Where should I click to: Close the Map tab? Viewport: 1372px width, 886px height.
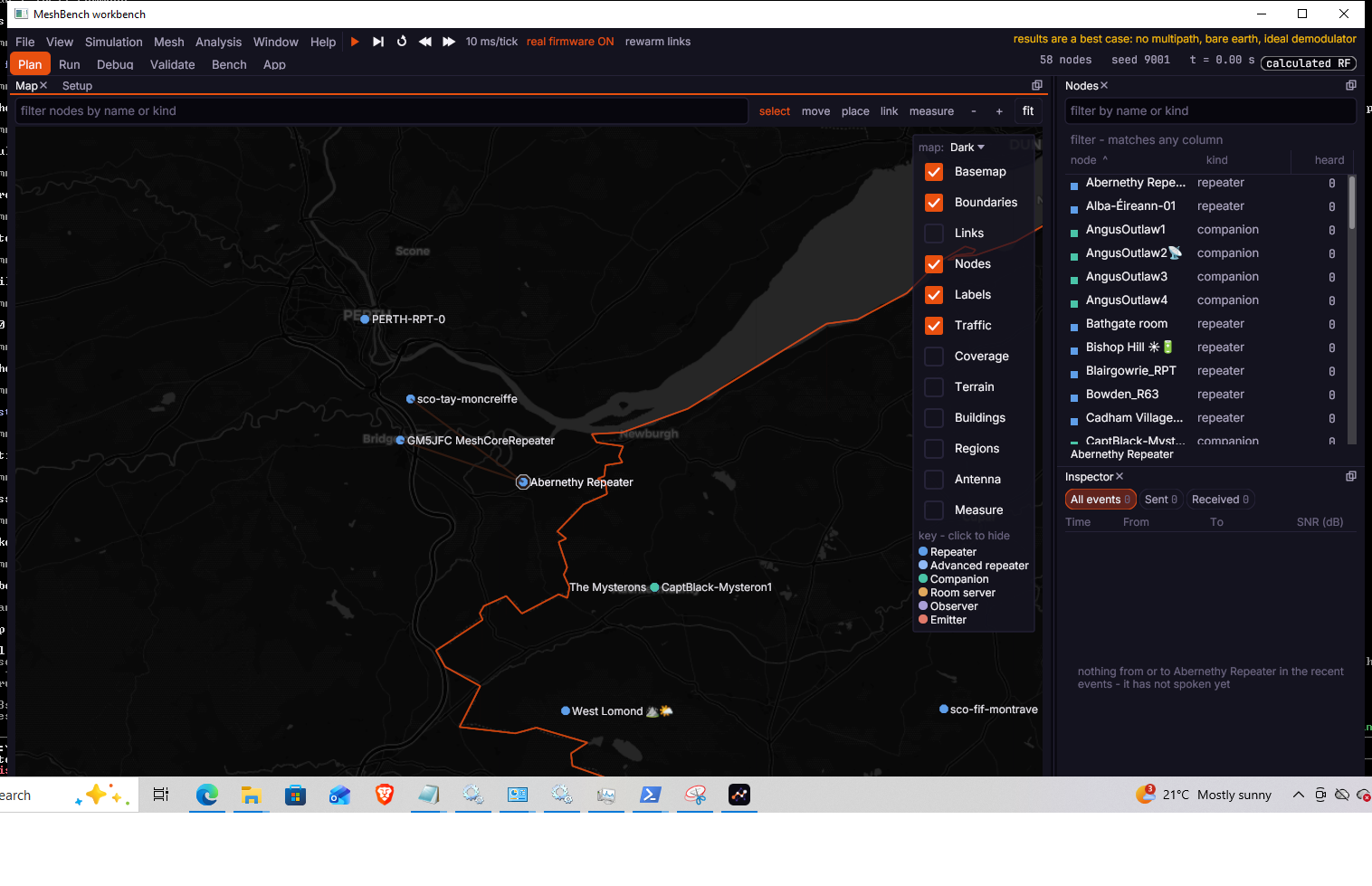click(43, 85)
